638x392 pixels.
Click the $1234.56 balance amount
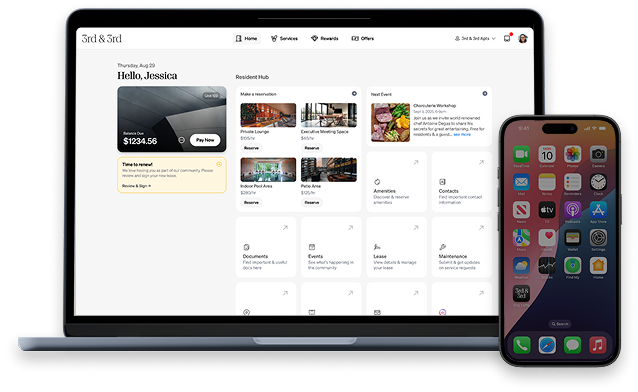click(140, 141)
